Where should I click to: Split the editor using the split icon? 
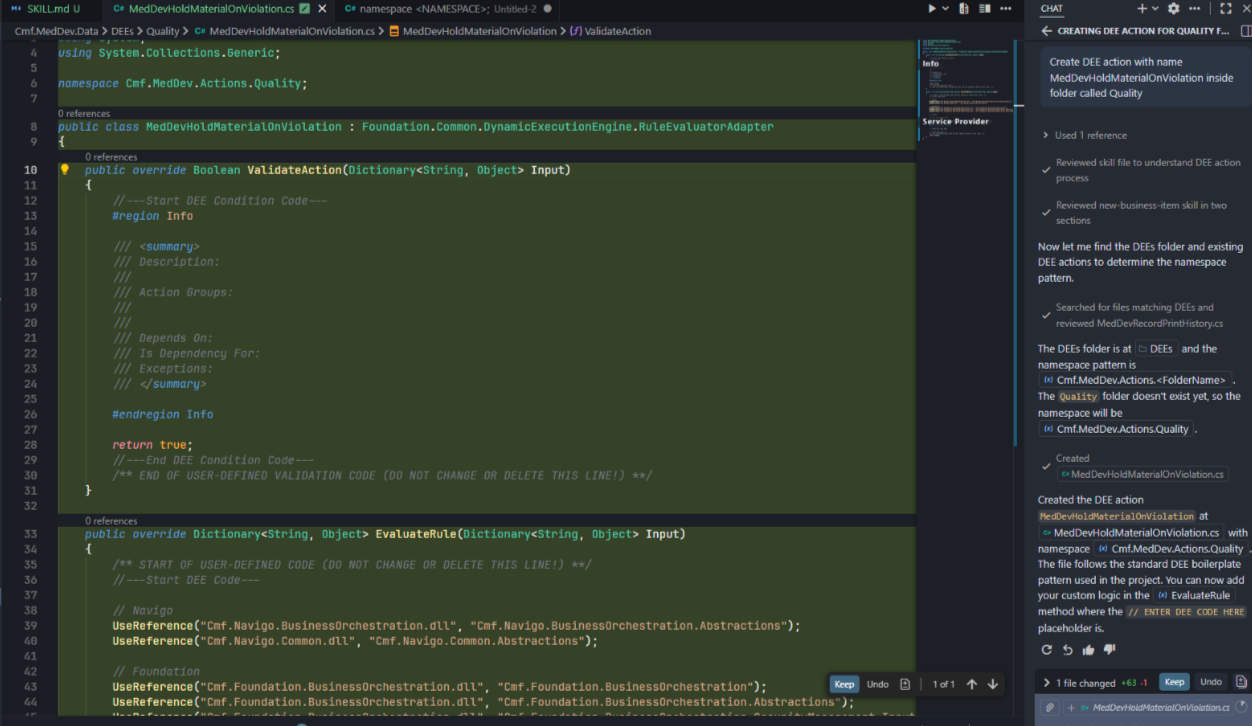(984, 8)
